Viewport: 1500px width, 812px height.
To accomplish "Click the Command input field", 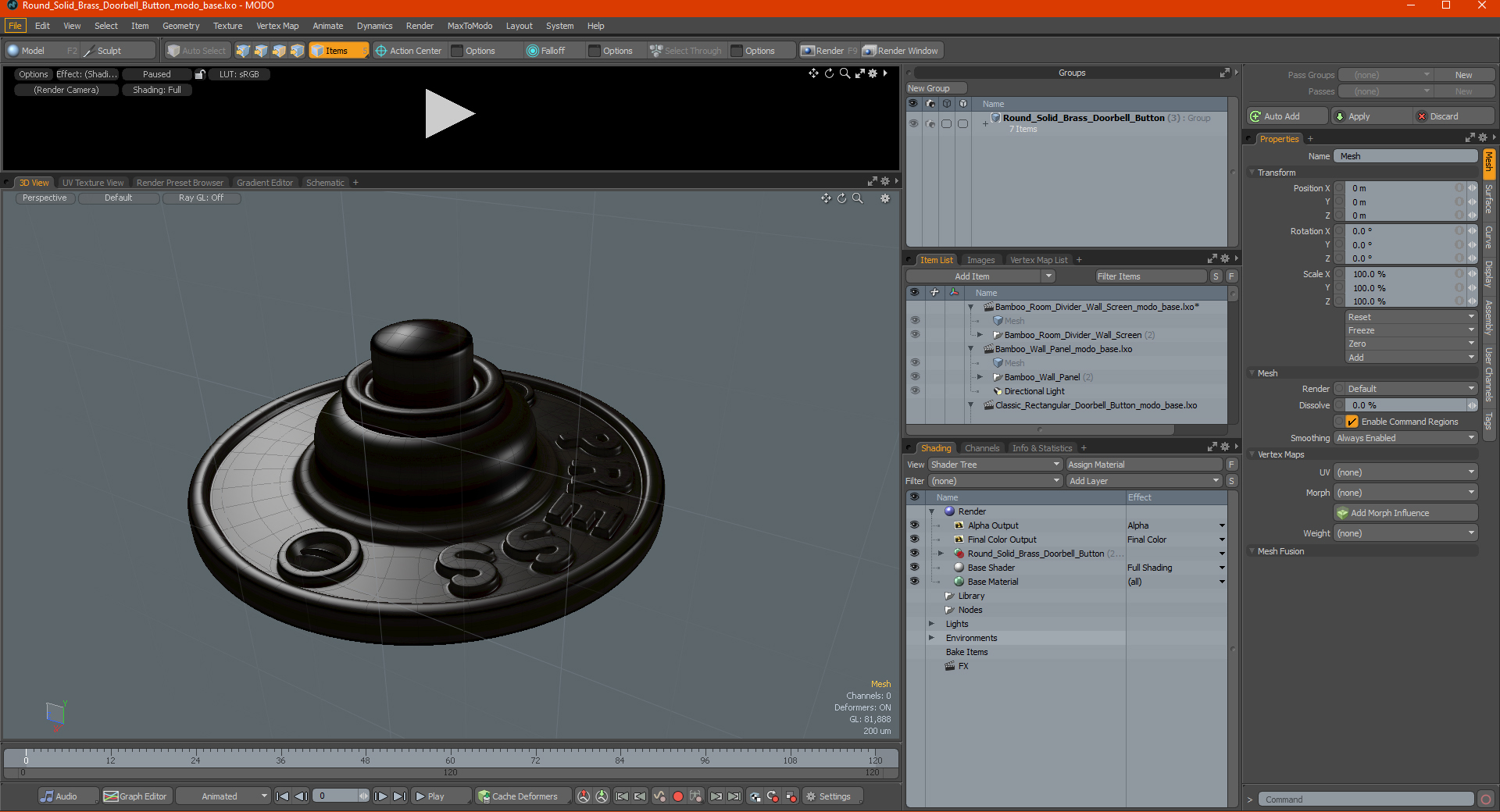I will click(x=1366, y=800).
